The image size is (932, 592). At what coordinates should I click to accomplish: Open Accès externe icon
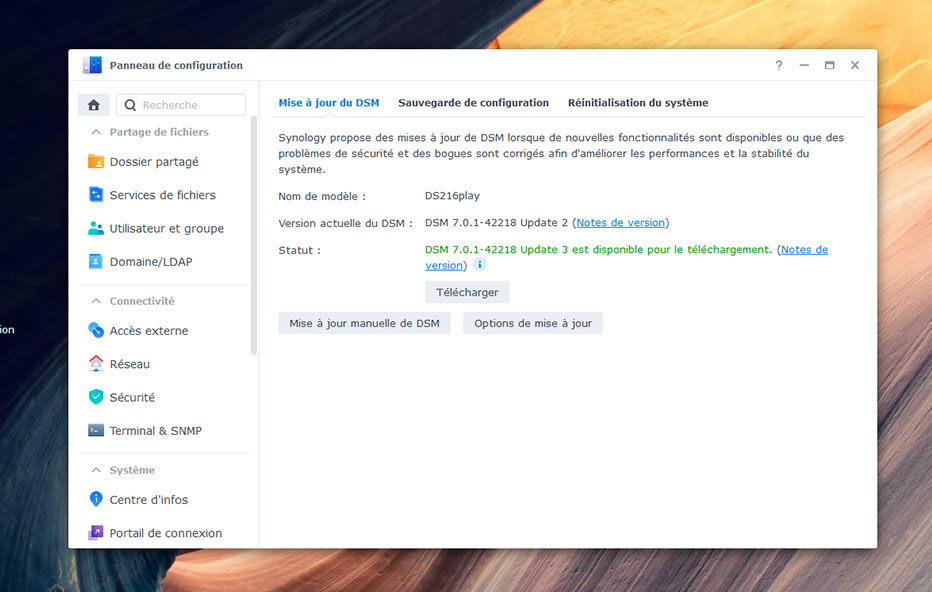click(96, 331)
